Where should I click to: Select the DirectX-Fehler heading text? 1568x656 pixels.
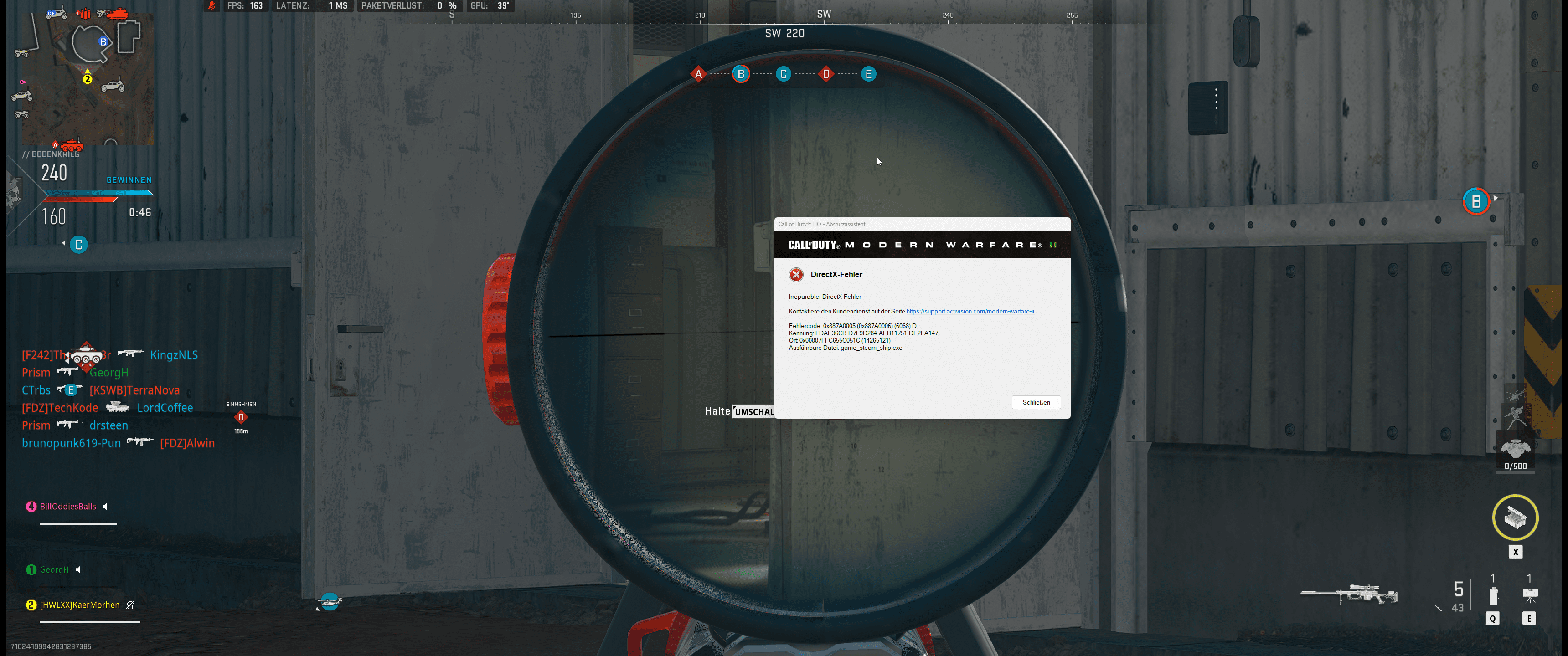(x=836, y=274)
